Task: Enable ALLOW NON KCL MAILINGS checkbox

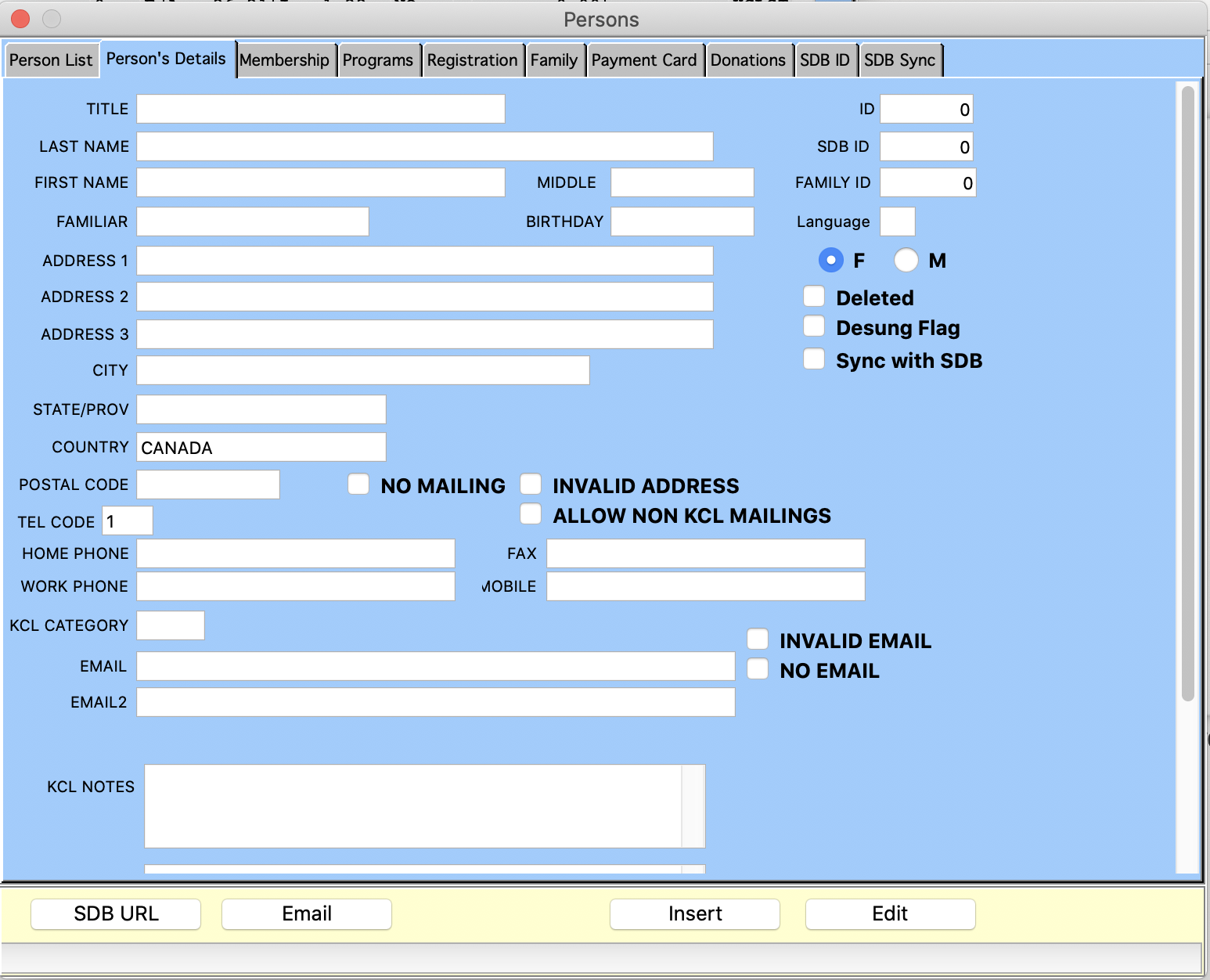Action: click(531, 514)
